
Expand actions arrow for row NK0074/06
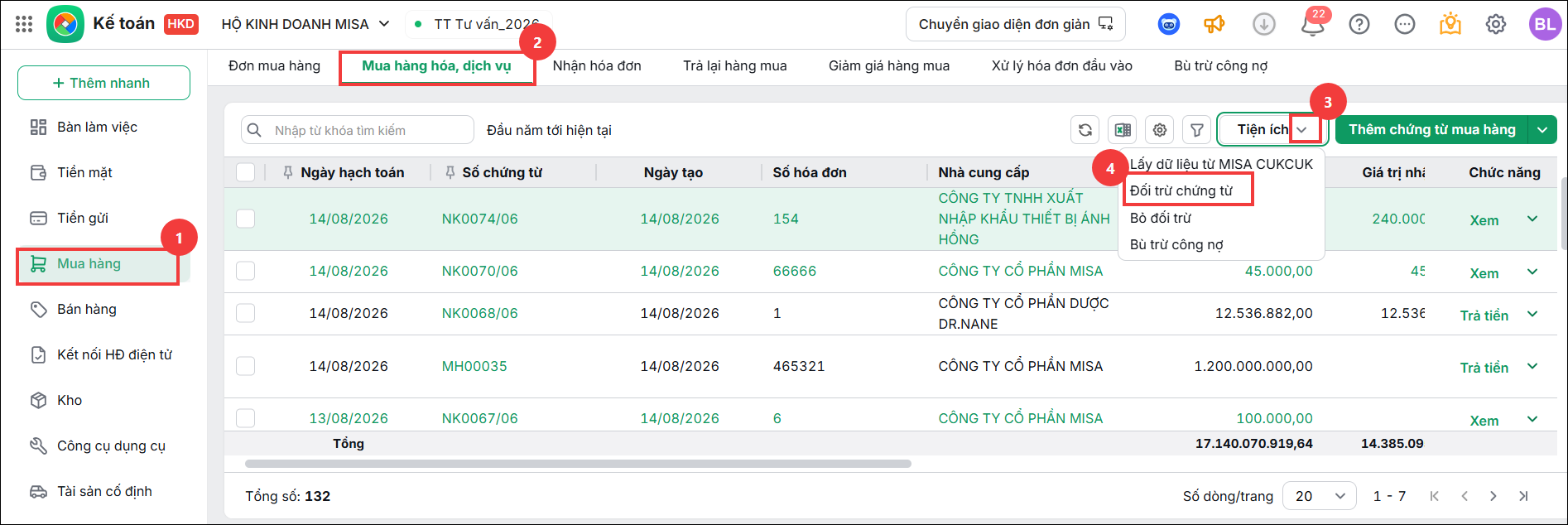pyautogui.click(x=1532, y=219)
